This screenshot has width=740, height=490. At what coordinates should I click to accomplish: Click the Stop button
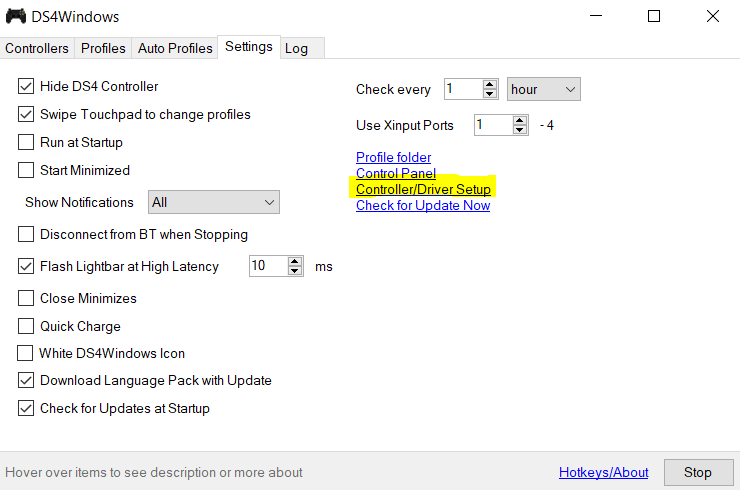(x=698, y=473)
